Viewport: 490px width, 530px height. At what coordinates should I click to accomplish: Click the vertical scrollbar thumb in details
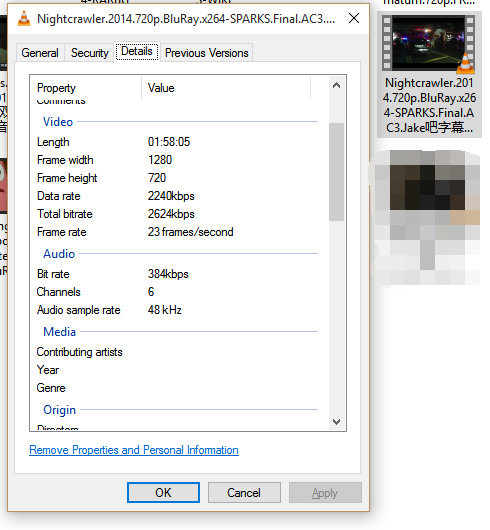(x=336, y=172)
